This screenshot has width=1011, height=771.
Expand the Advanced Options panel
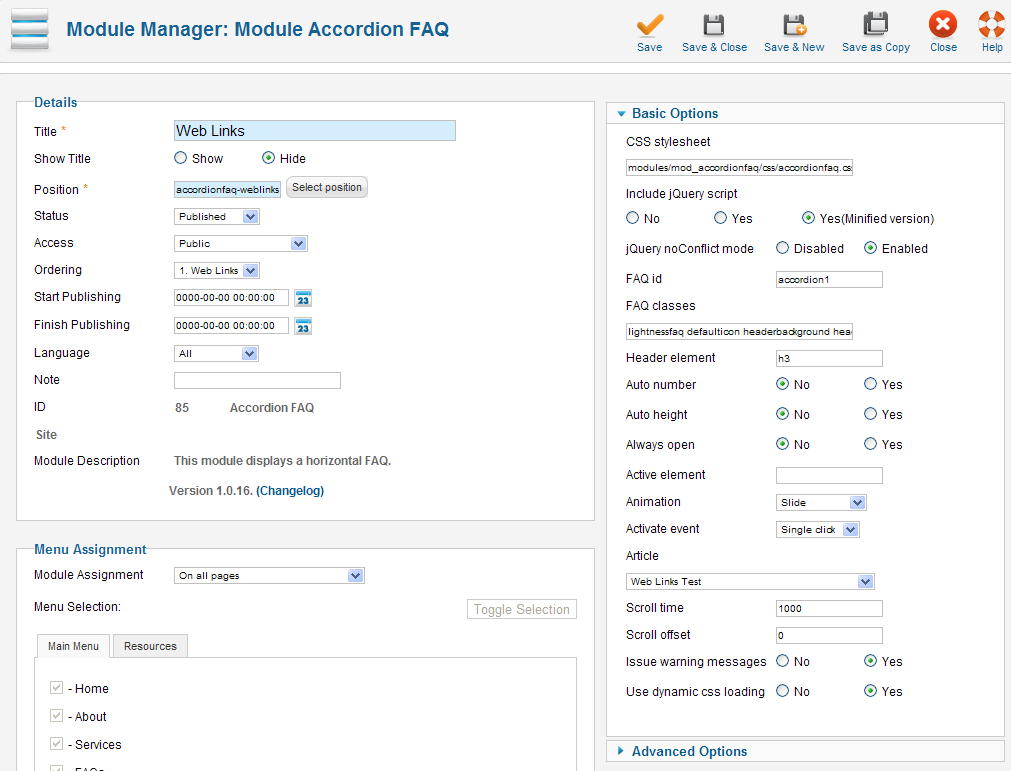[x=688, y=751]
